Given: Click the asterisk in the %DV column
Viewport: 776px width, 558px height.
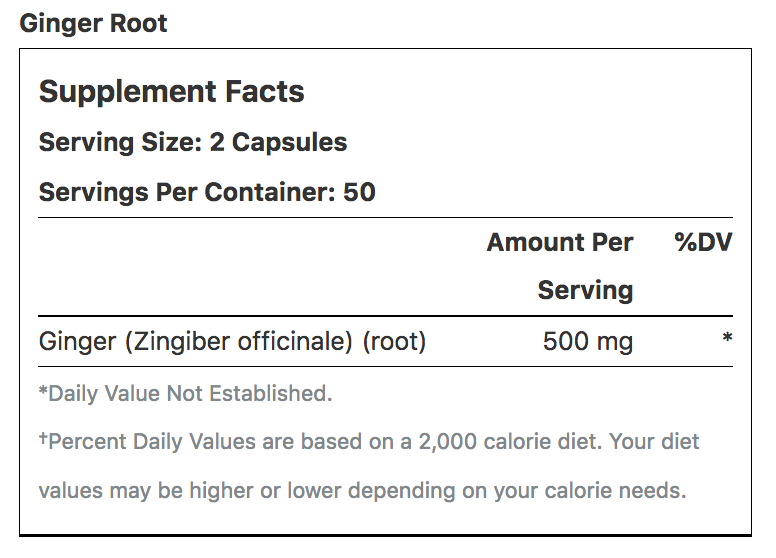Looking at the screenshot, I should (727, 338).
